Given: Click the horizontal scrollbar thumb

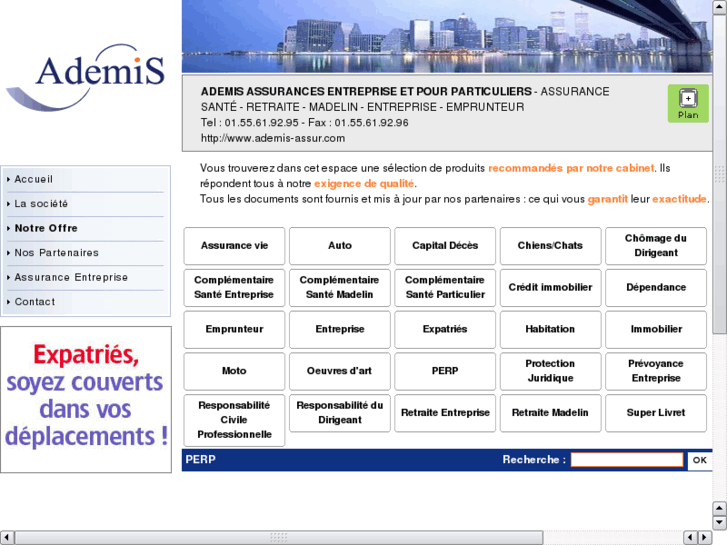Looking at the screenshot, I should point(279,538).
